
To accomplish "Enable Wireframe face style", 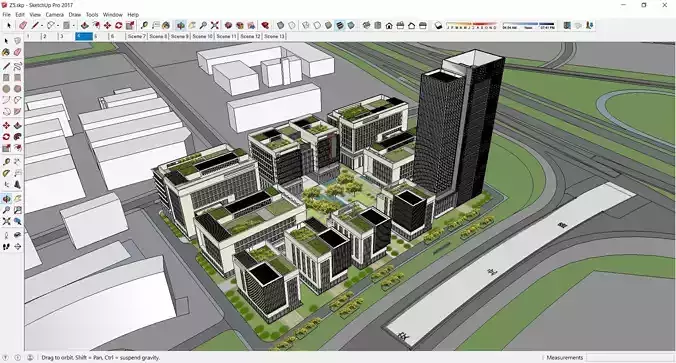I will click(306, 25).
